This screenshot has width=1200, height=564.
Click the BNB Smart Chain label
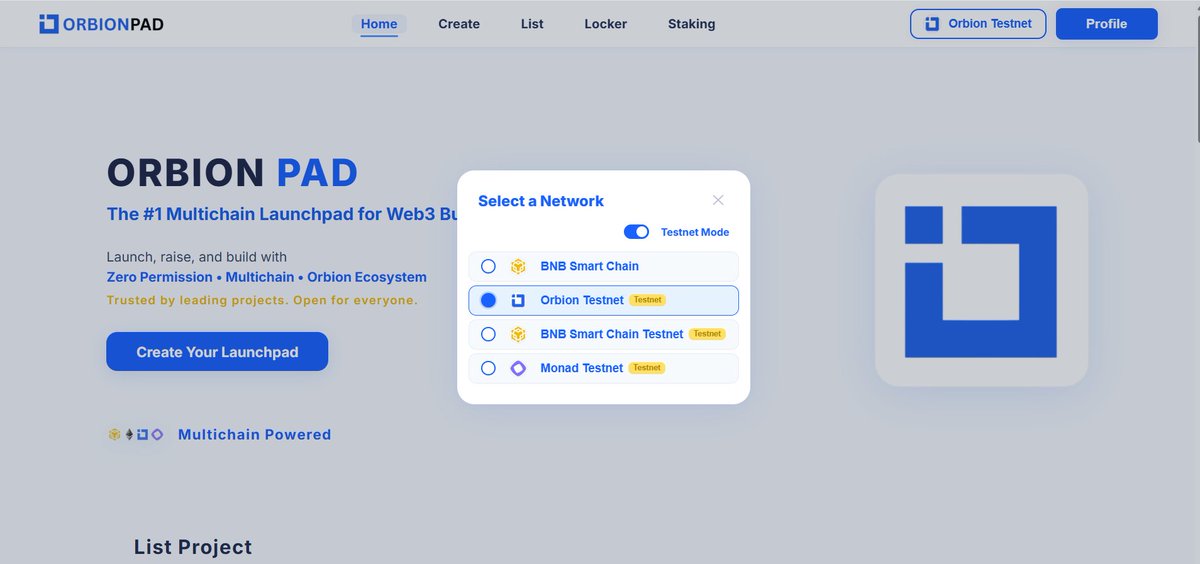pyautogui.click(x=590, y=266)
